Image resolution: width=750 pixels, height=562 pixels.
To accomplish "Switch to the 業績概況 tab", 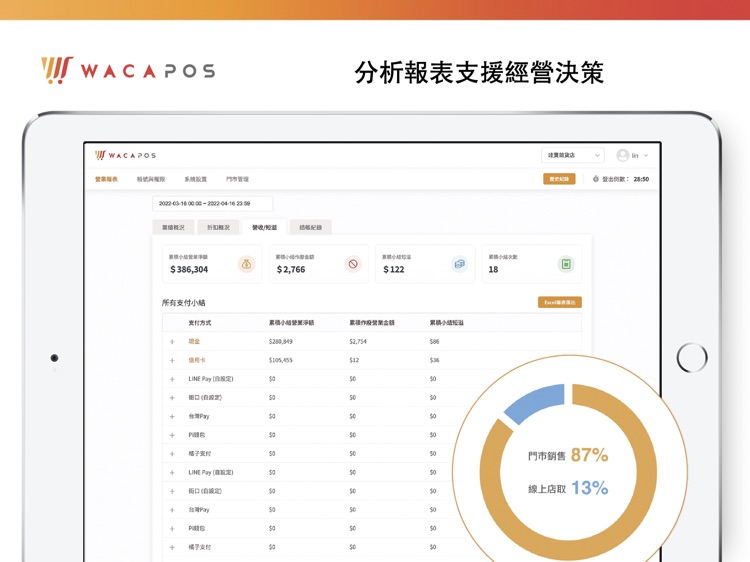I will coord(173,227).
